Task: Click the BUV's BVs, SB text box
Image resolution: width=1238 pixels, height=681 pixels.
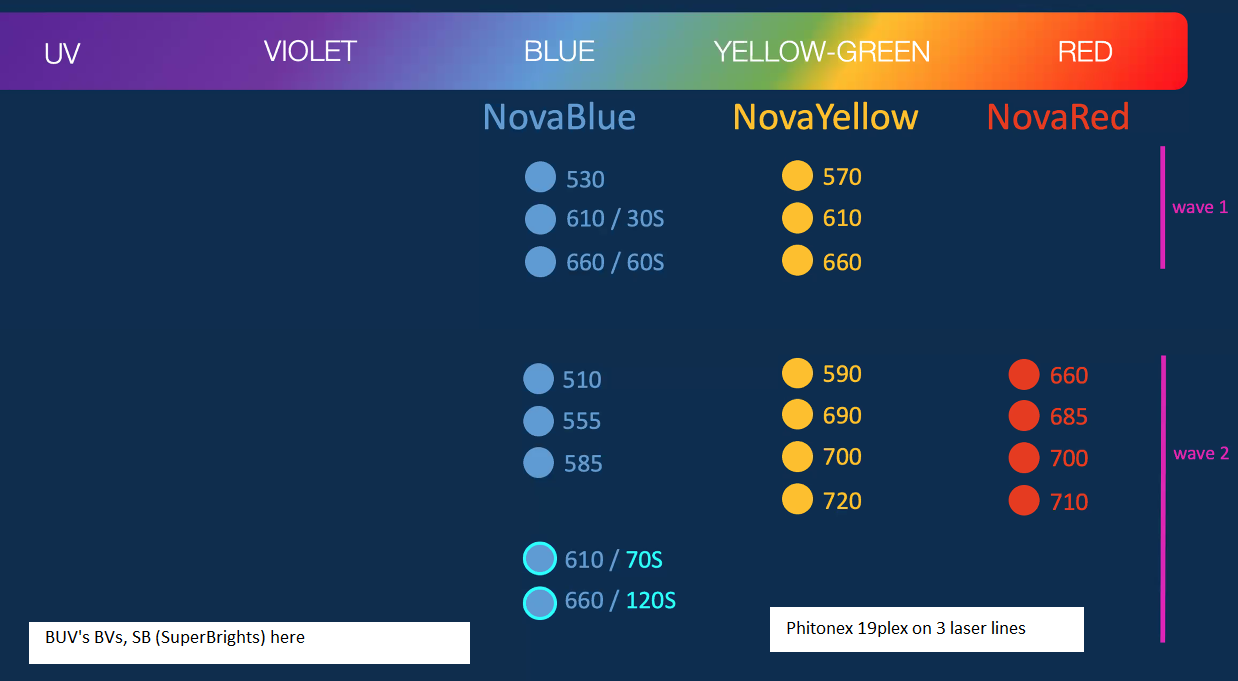Action: [249, 642]
